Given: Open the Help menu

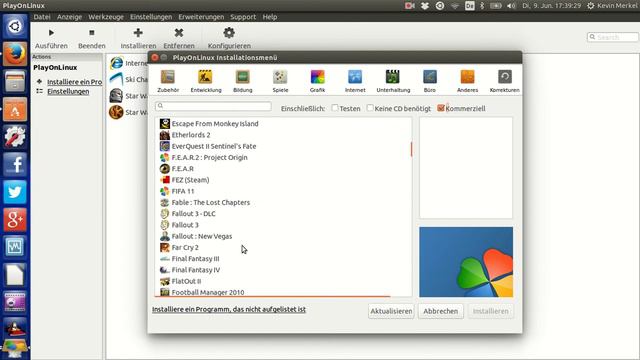Looking at the screenshot, I should coord(269,17).
